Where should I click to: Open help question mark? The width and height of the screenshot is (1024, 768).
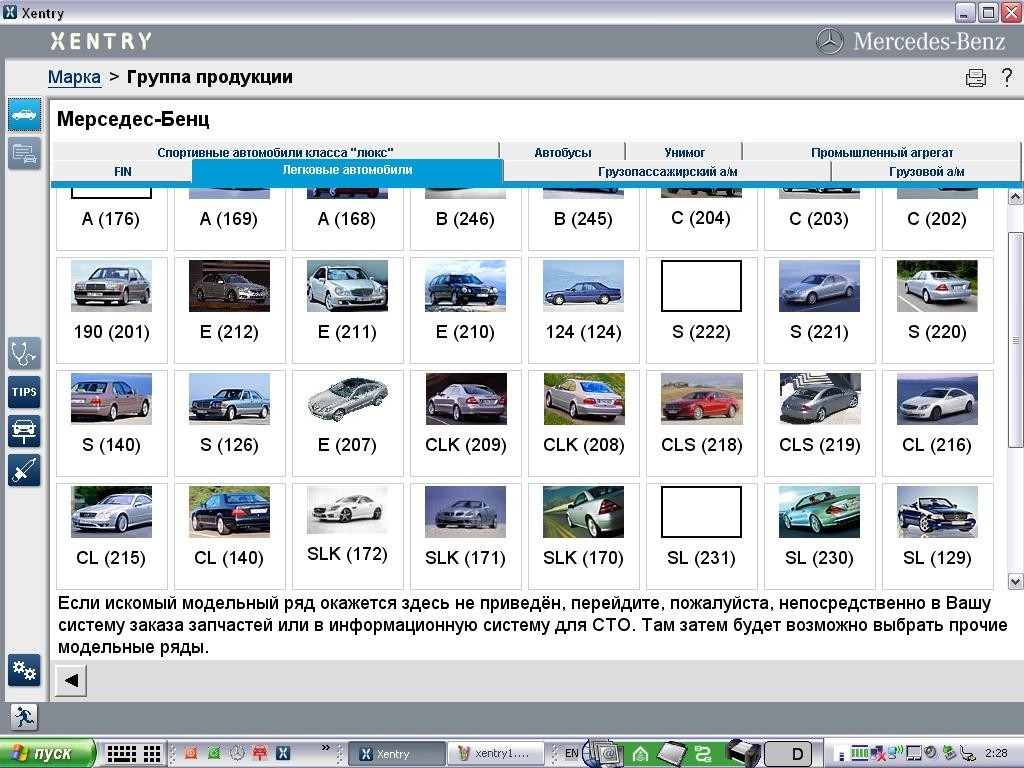click(x=1007, y=78)
